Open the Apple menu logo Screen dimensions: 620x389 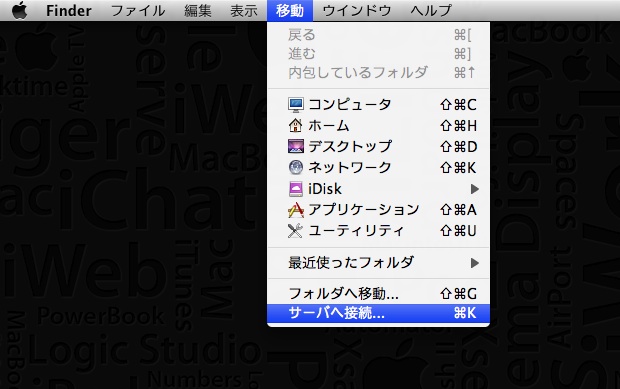click(x=19, y=10)
